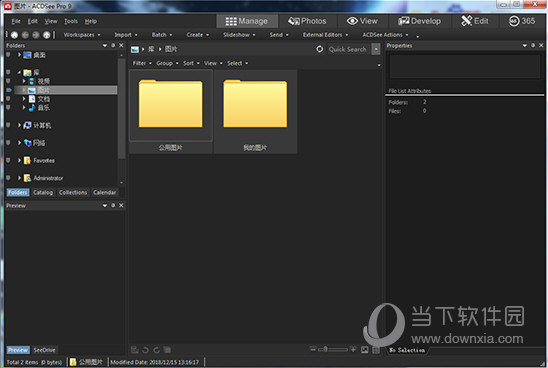
Task: Expand the 计算机 tree node
Action: [20, 125]
